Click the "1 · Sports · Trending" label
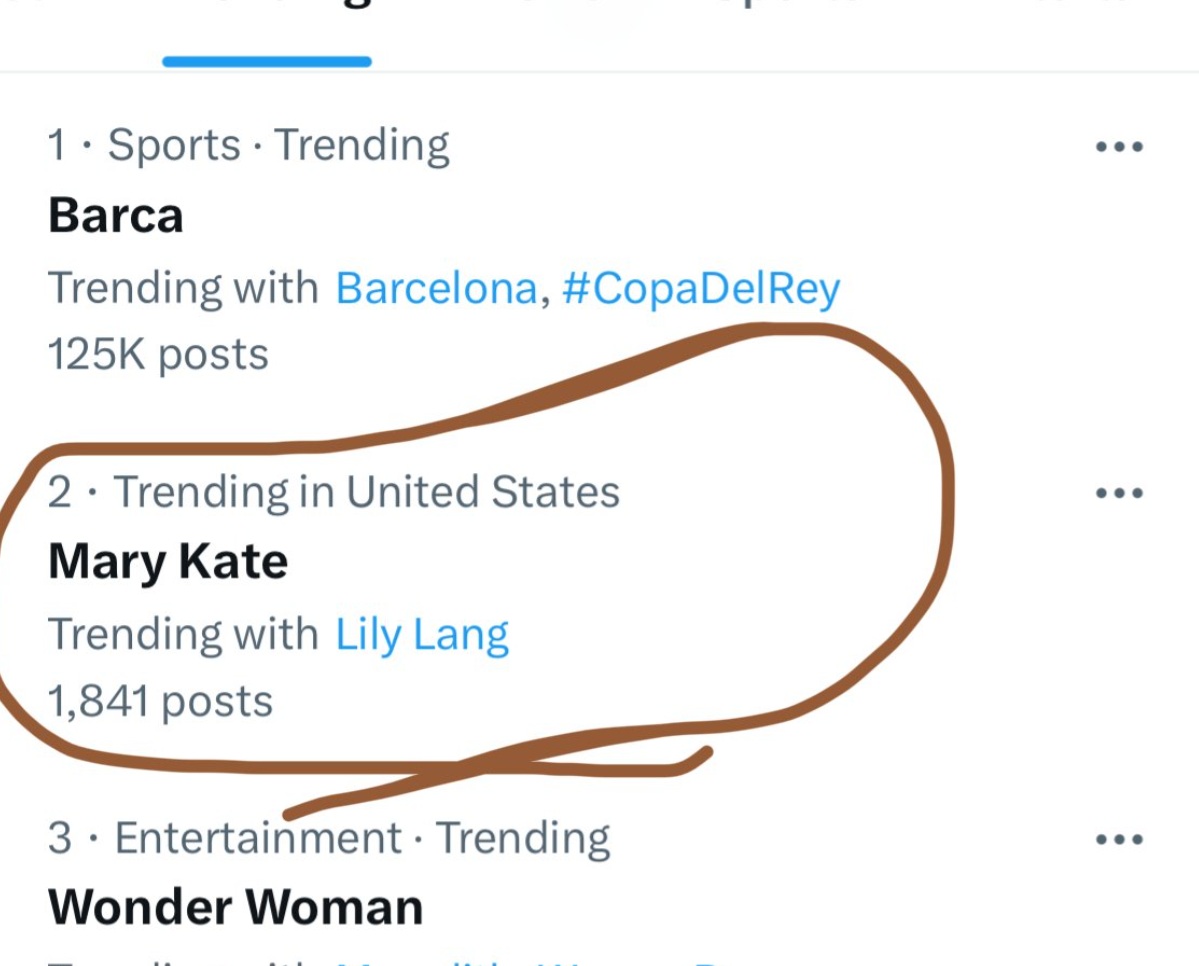Screen dimensions: 1199x966 click(x=249, y=146)
